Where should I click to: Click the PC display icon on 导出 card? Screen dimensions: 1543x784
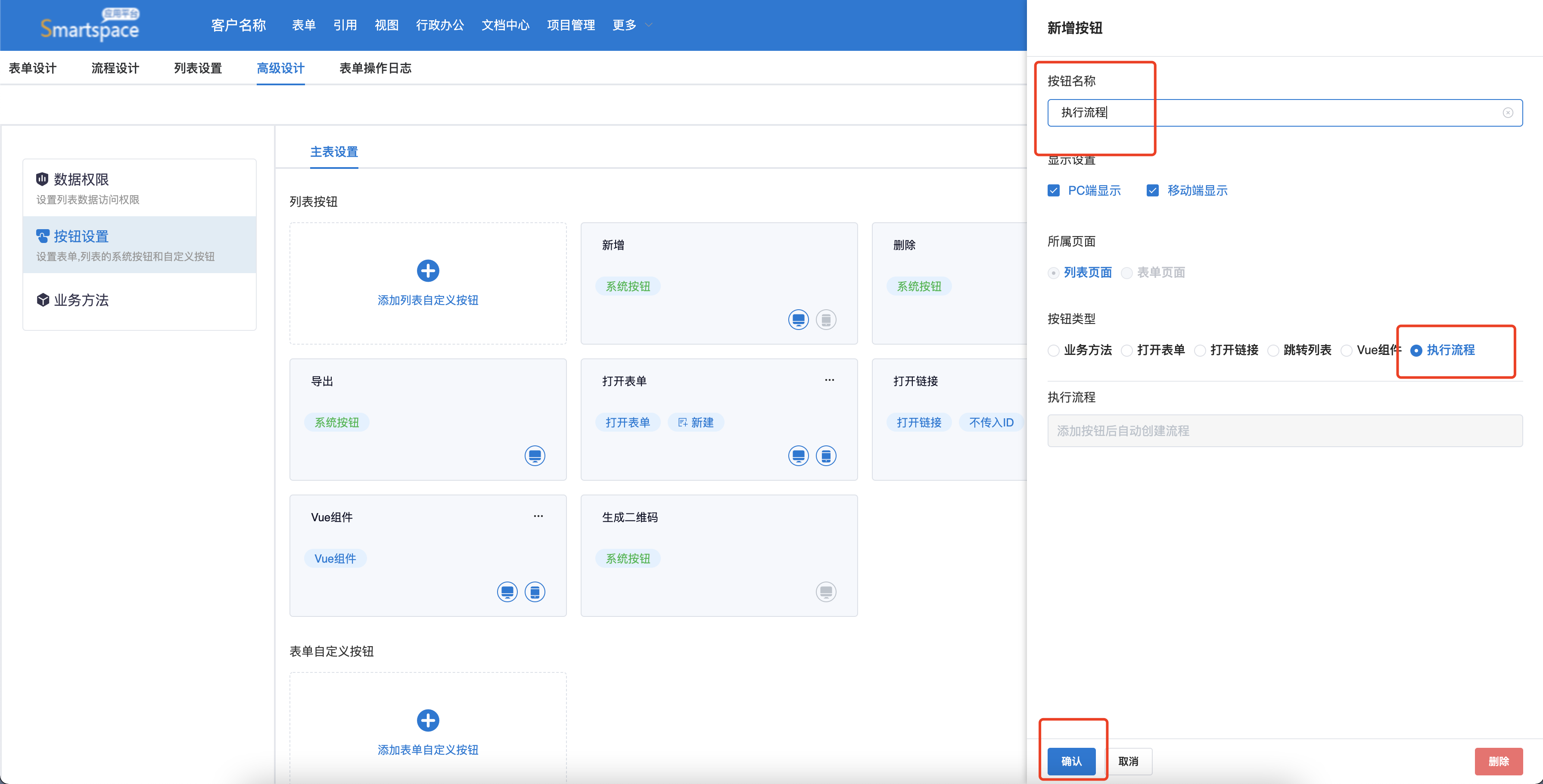pyautogui.click(x=534, y=456)
